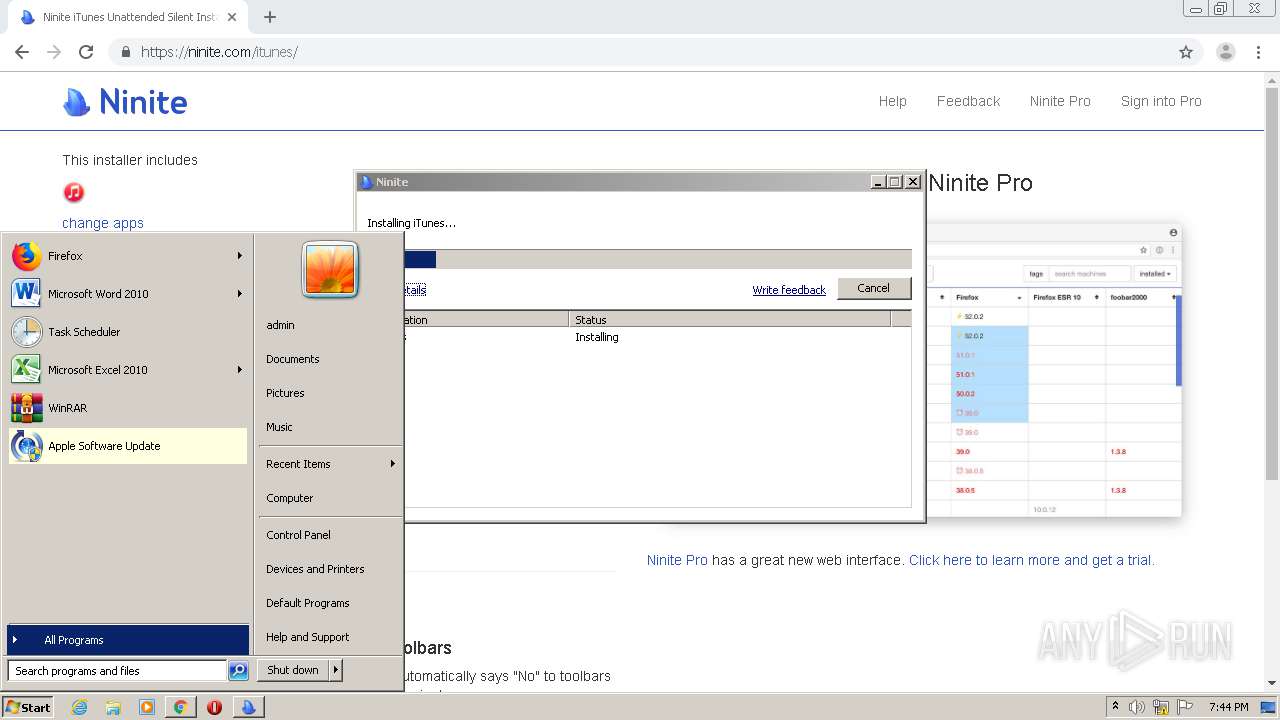Open Control Panel from the Start menu

click(298, 535)
